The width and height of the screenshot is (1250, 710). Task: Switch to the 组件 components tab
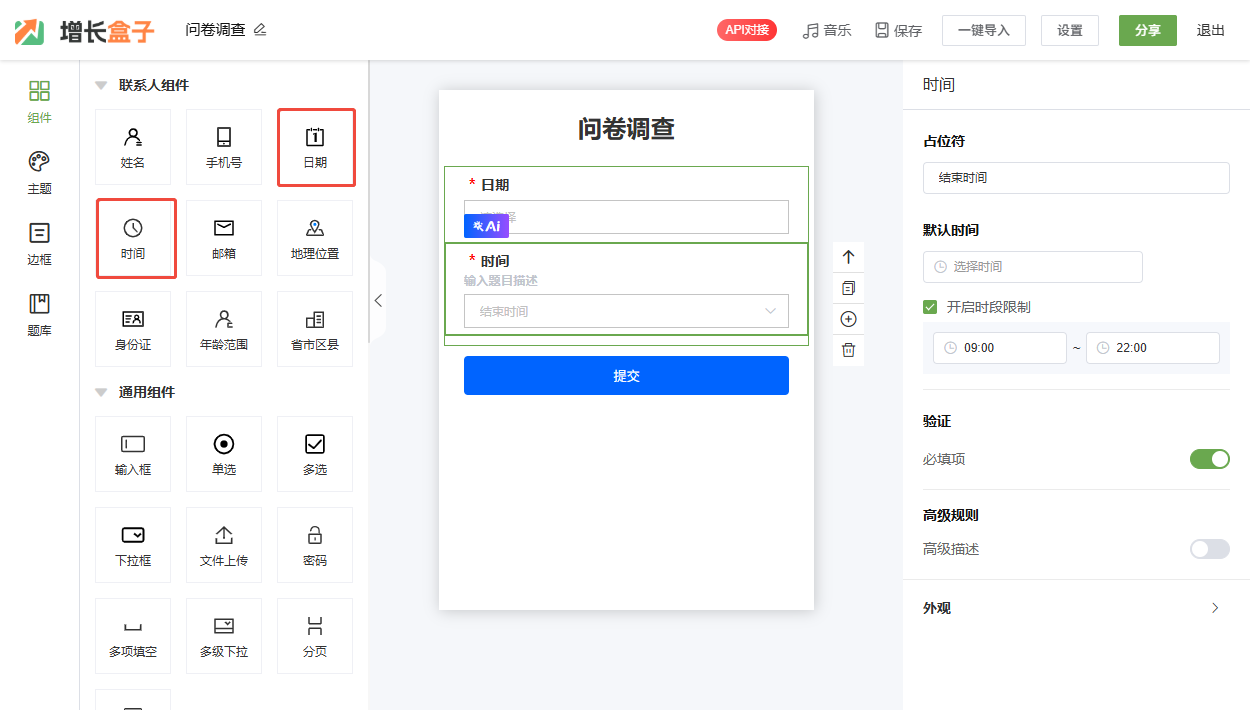(x=40, y=103)
